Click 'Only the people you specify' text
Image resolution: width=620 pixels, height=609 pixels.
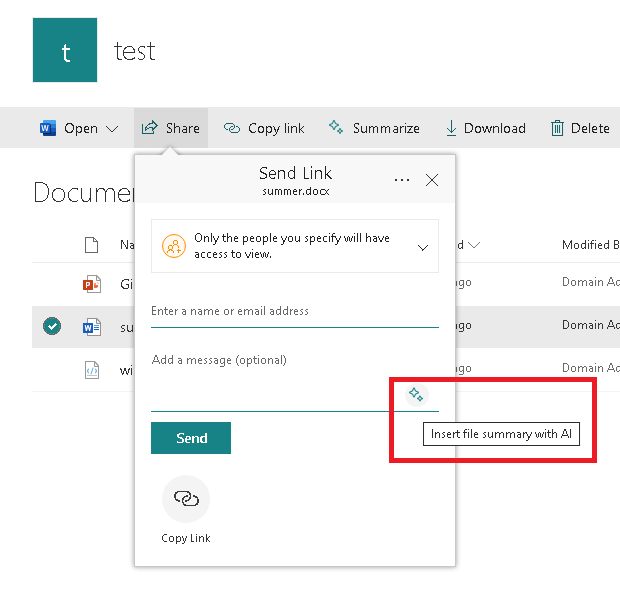click(291, 246)
